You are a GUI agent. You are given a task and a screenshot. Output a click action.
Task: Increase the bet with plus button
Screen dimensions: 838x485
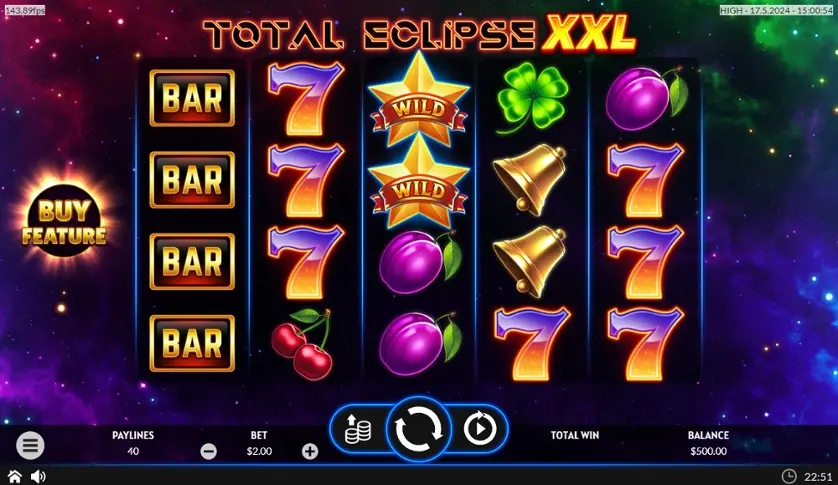(310, 451)
